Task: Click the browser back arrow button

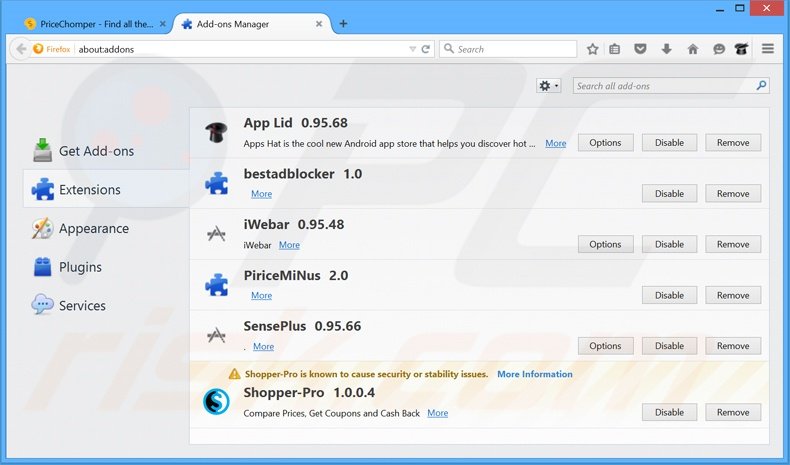Action: pyautogui.click(x=21, y=49)
